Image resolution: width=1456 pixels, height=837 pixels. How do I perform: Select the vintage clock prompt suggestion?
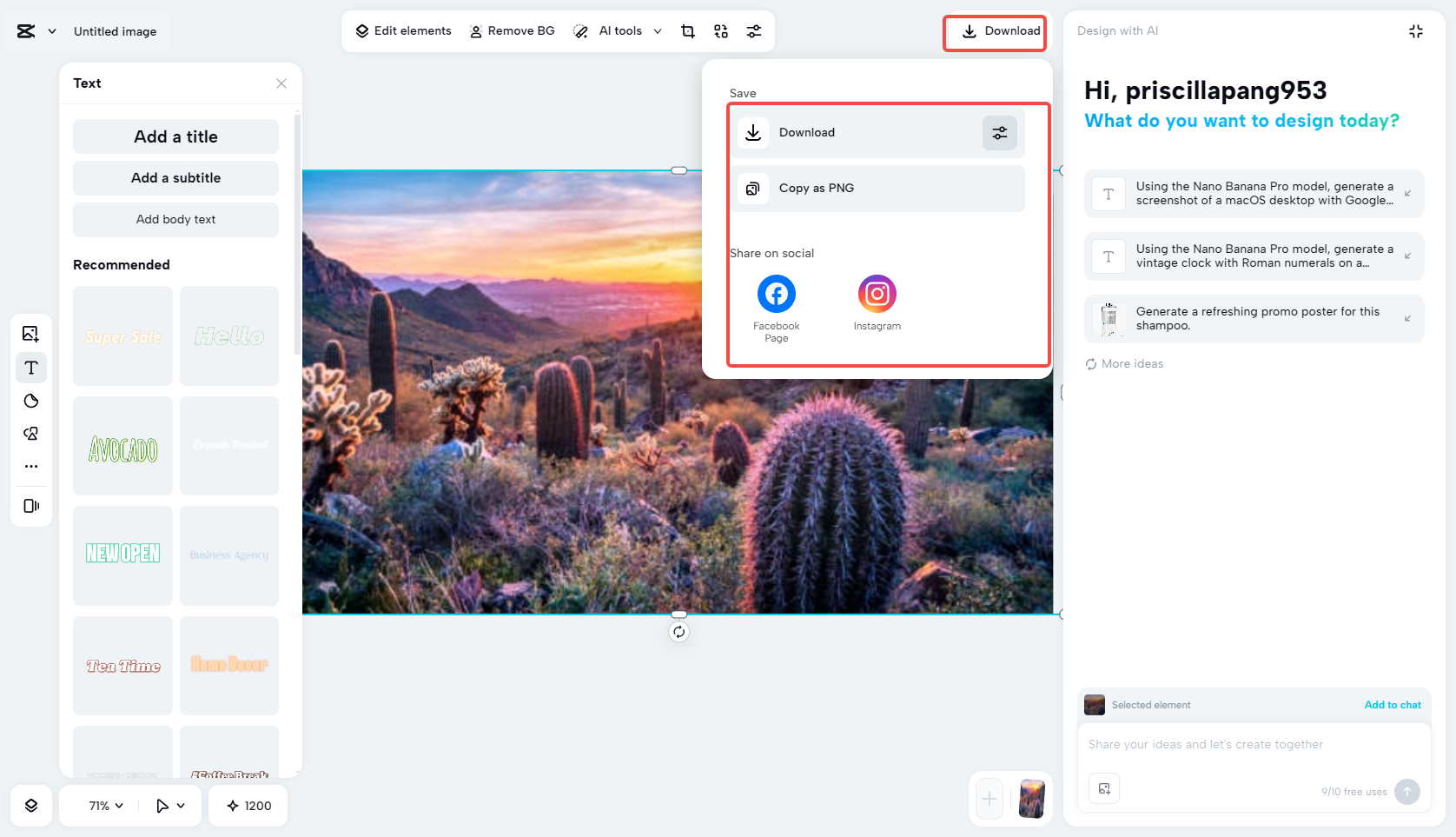[x=1254, y=256]
